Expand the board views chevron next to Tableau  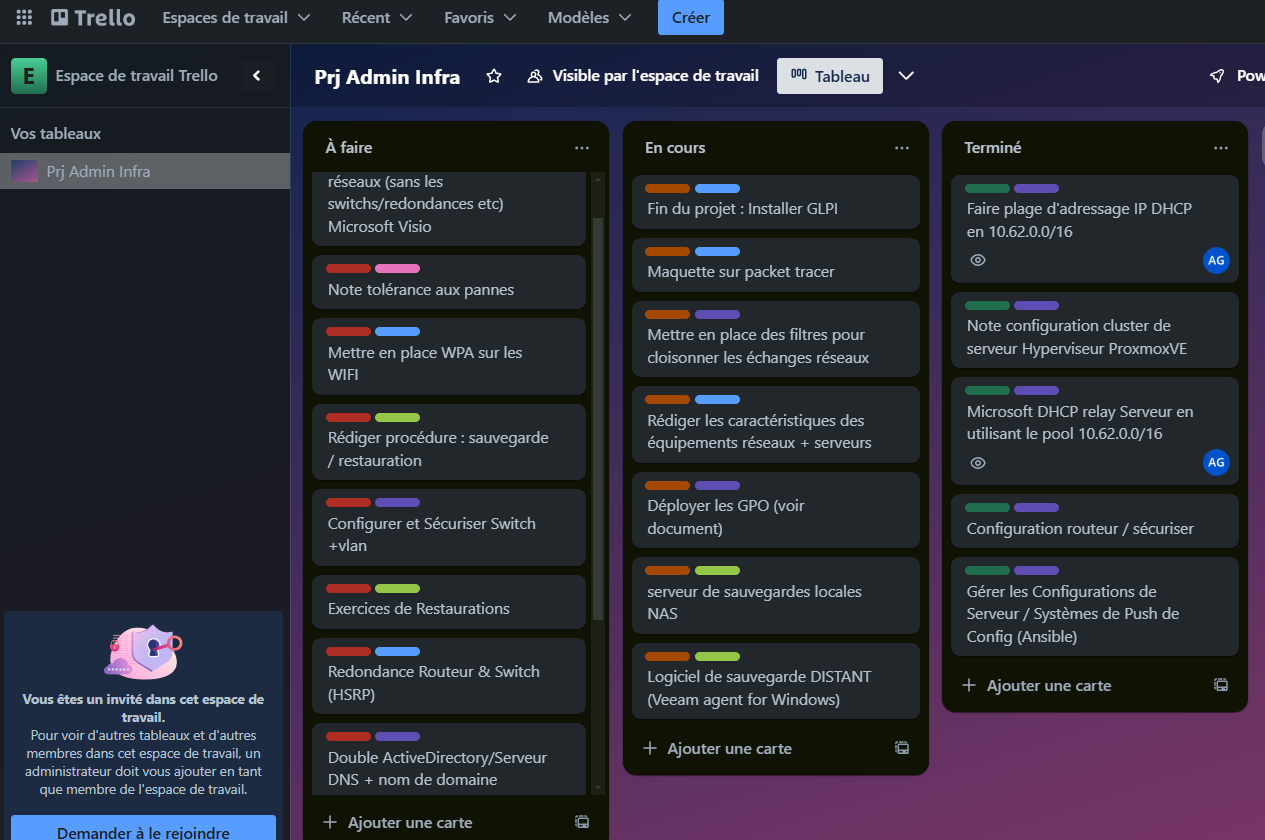click(906, 76)
